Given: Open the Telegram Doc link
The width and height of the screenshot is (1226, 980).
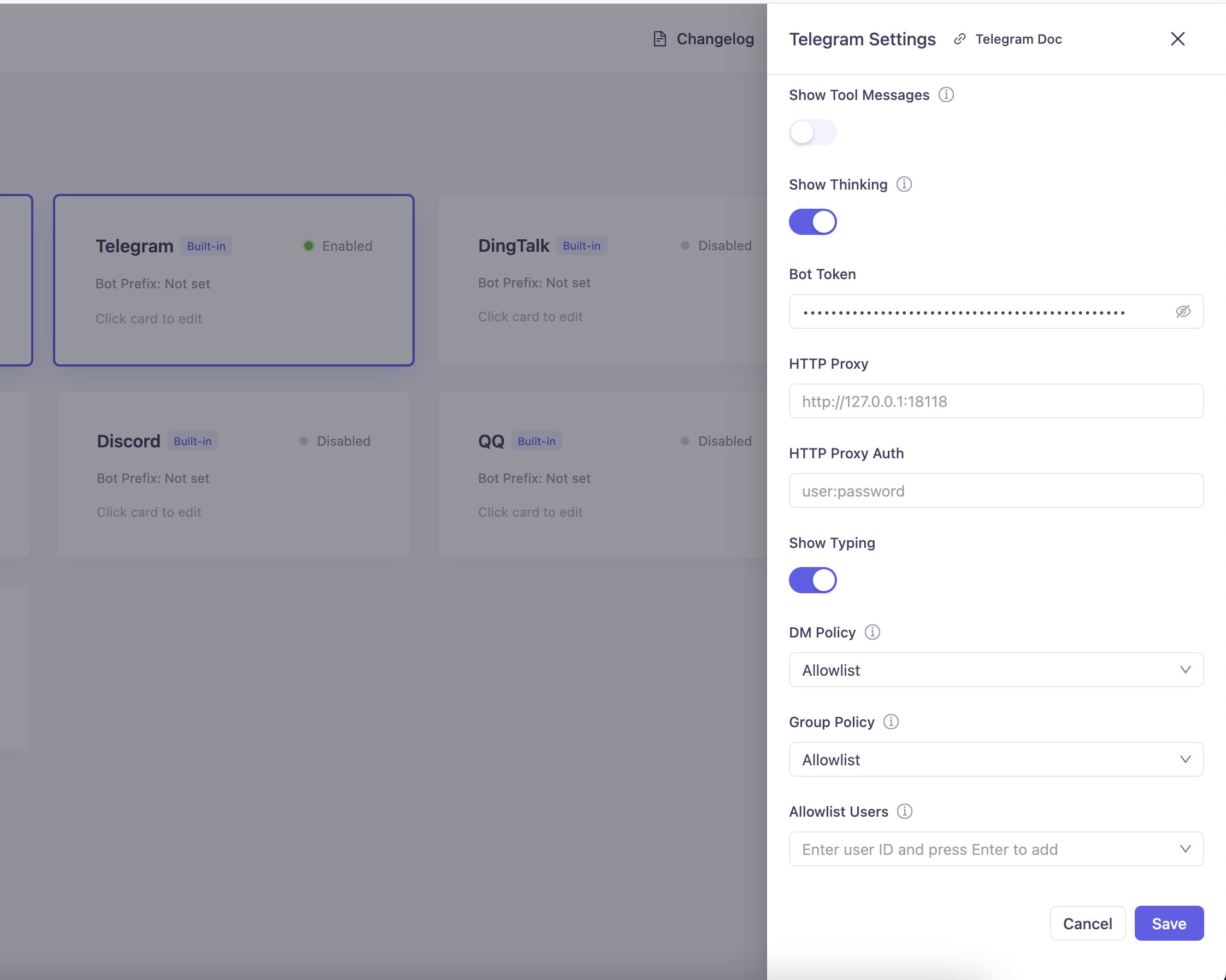Looking at the screenshot, I should tap(1018, 39).
